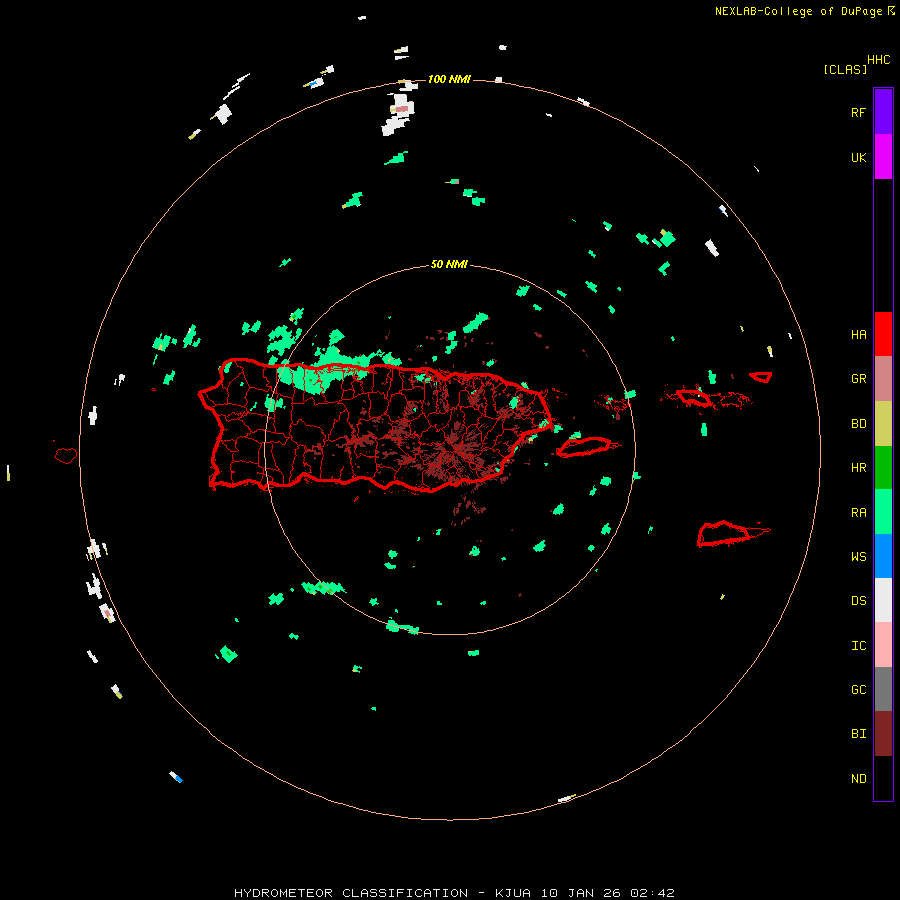Viewport: 900px width, 900px height.
Task: Click the UK magenta legend swatch
Action: [x=883, y=157]
